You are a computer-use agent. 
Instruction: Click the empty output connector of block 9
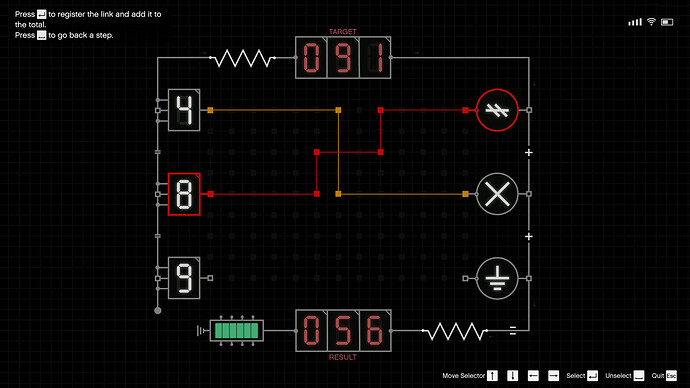point(210,278)
